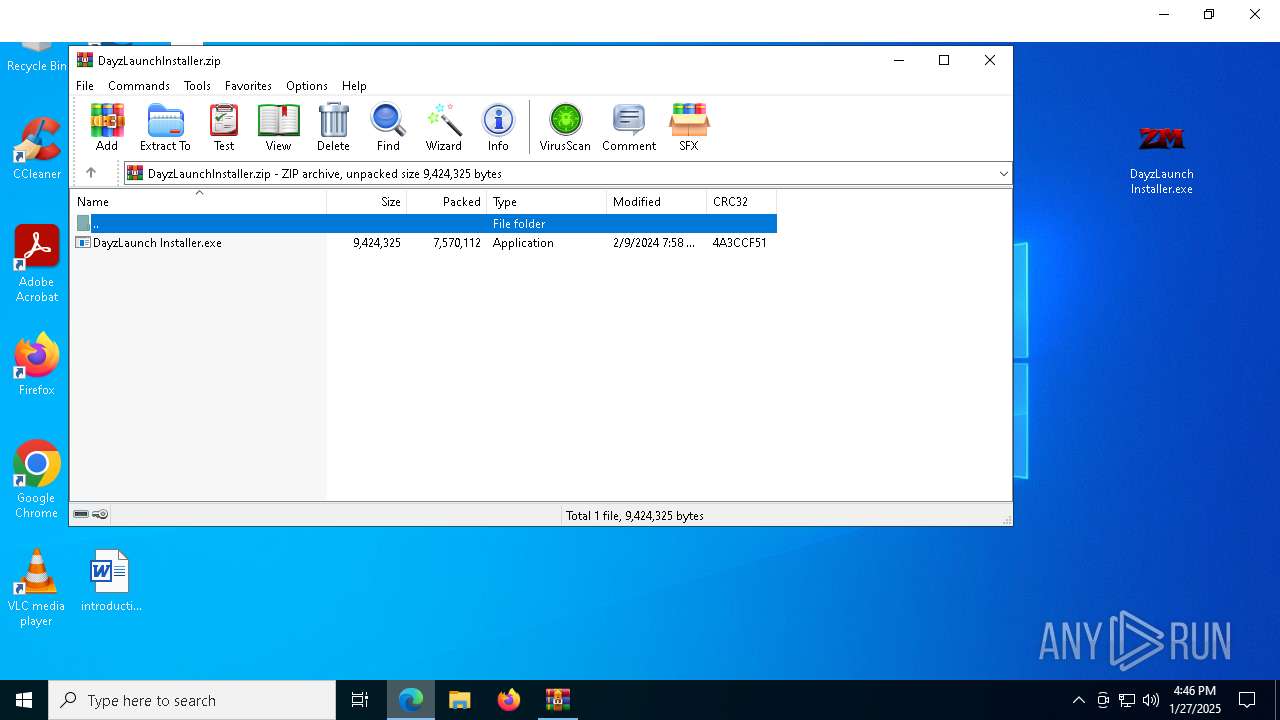Click the WinRAR taskbar button
The height and width of the screenshot is (720, 1280).
(558, 700)
